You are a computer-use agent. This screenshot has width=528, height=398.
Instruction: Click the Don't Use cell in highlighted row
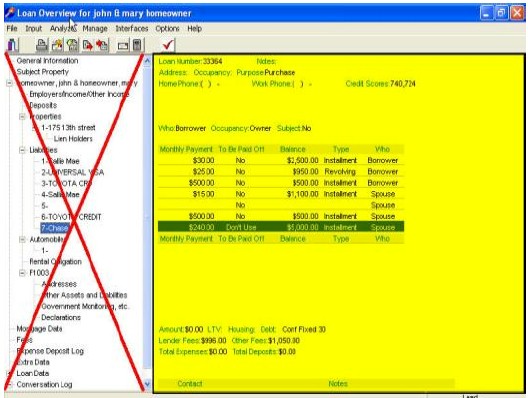tap(241, 228)
